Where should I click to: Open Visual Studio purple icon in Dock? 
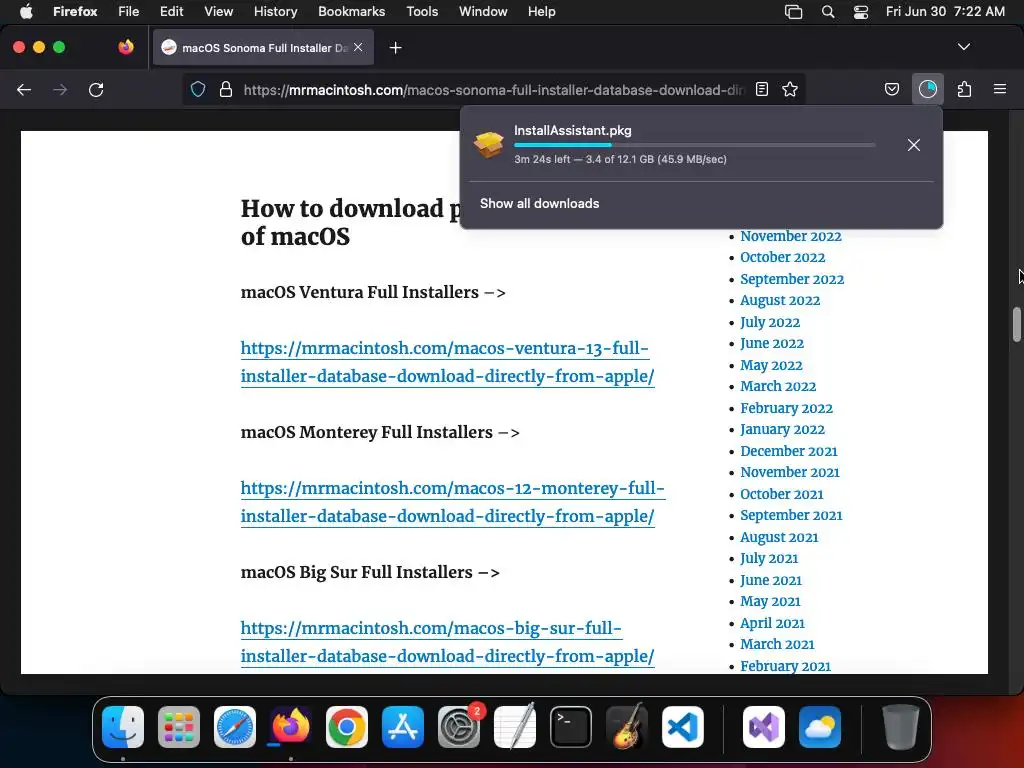pyautogui.click(x=763, y=727)
